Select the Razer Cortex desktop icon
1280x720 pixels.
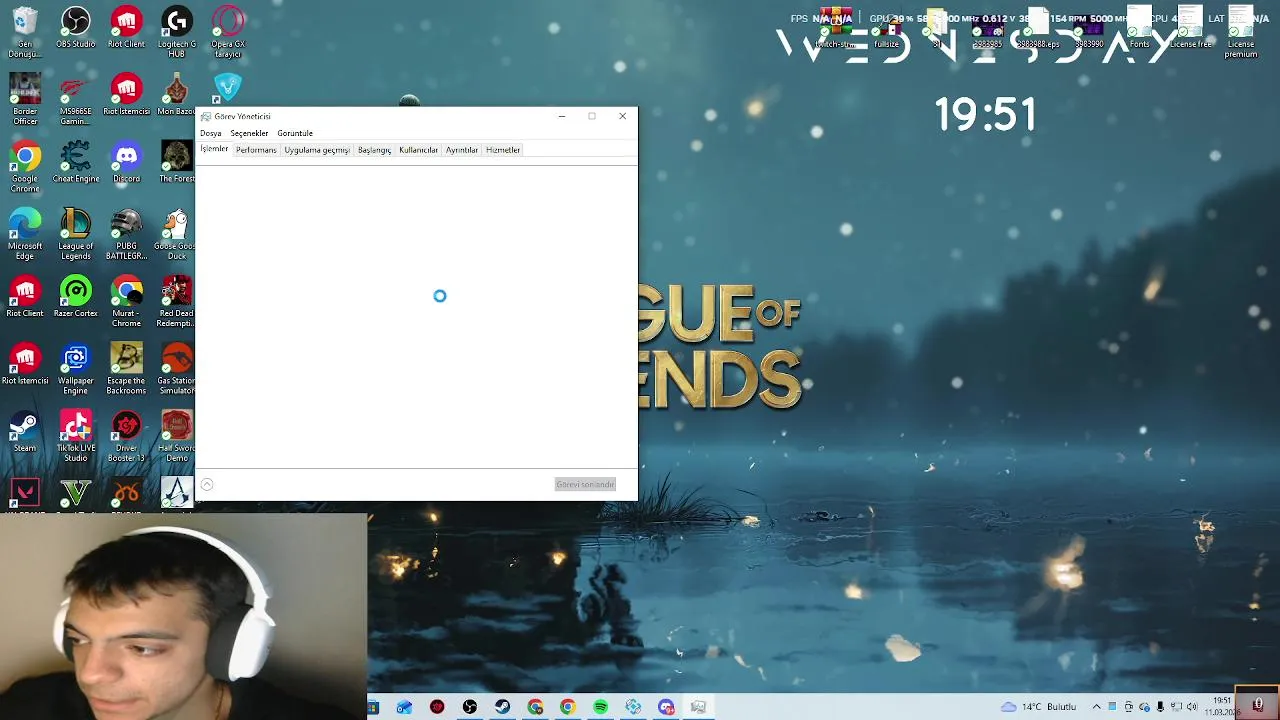click(x=76, y=297)
